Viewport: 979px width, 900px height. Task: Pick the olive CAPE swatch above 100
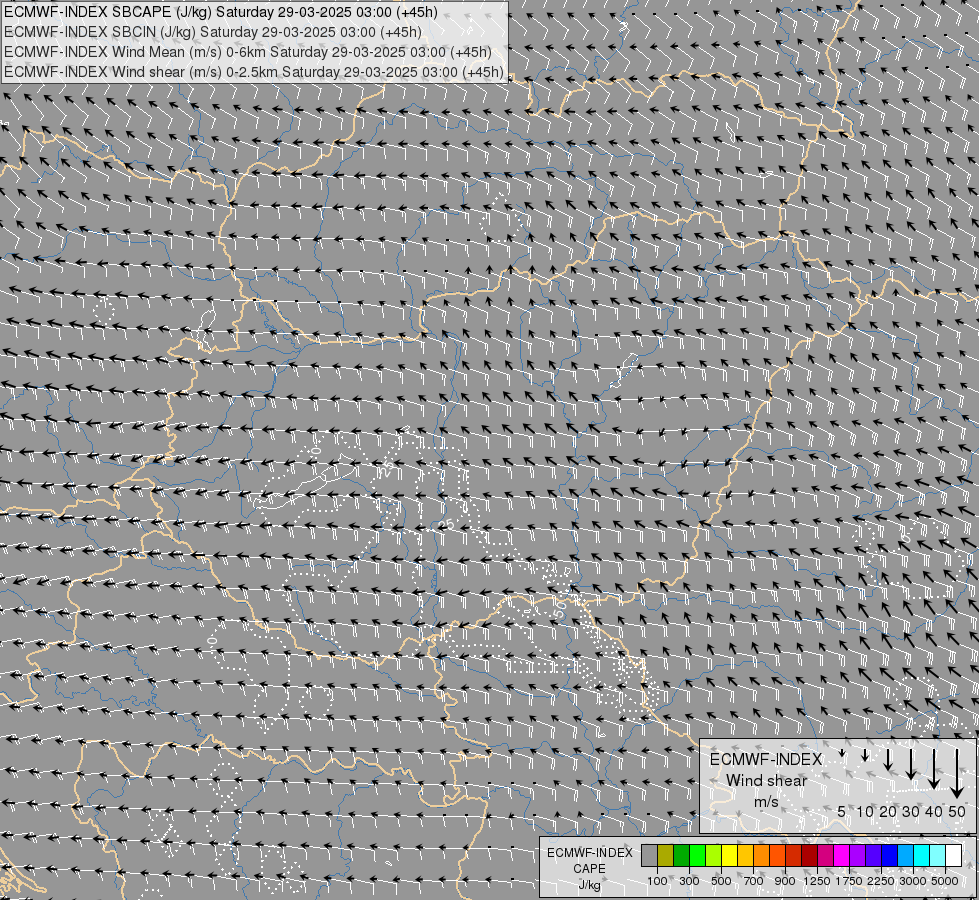pyautogui.click(x=666, y=856)
